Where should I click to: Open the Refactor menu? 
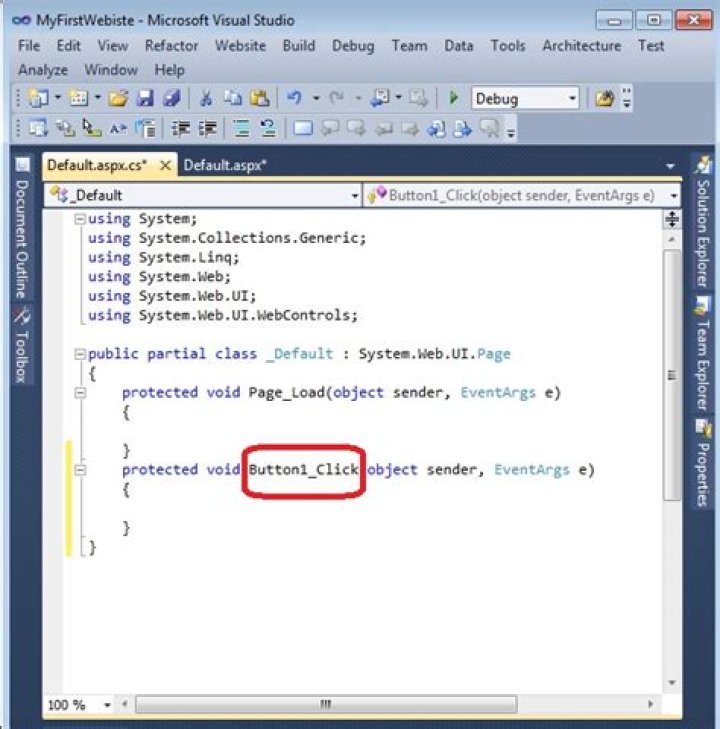[x=172, y=46]
